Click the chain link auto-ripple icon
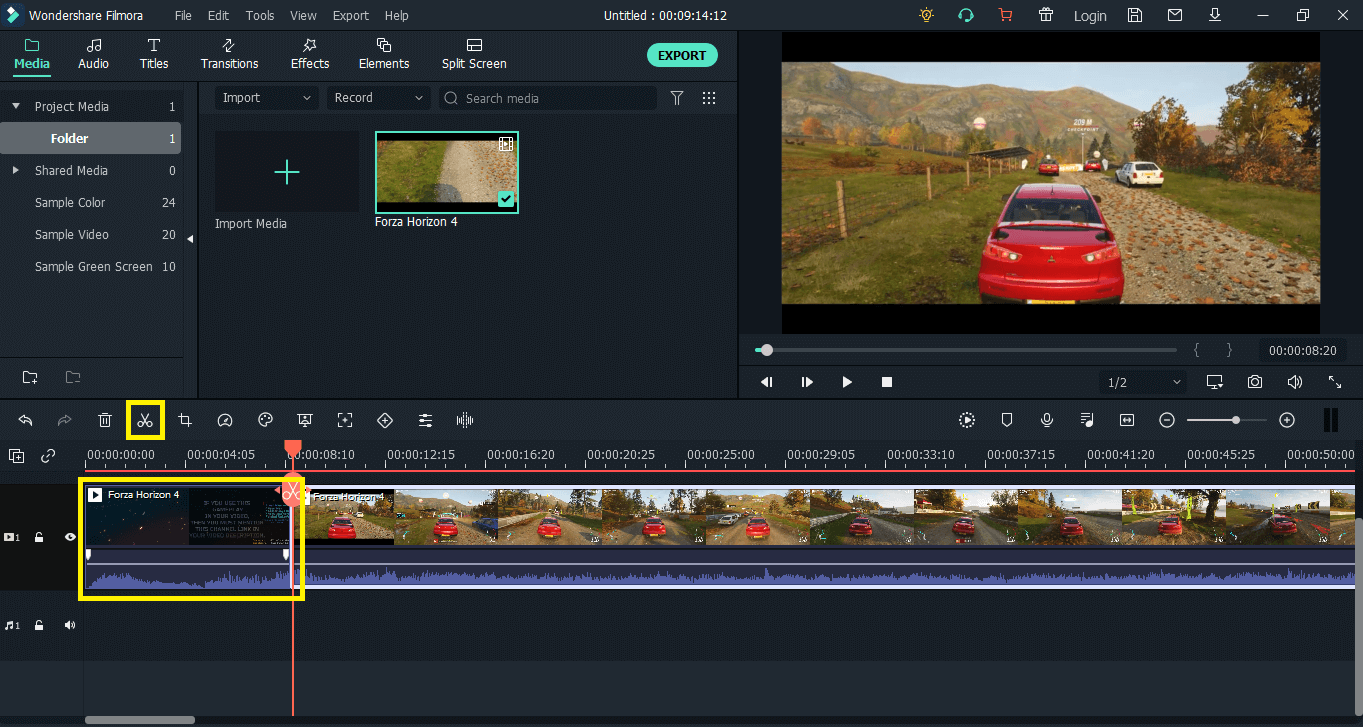The width and height of the screenshot is (1363, 727). 48,456
